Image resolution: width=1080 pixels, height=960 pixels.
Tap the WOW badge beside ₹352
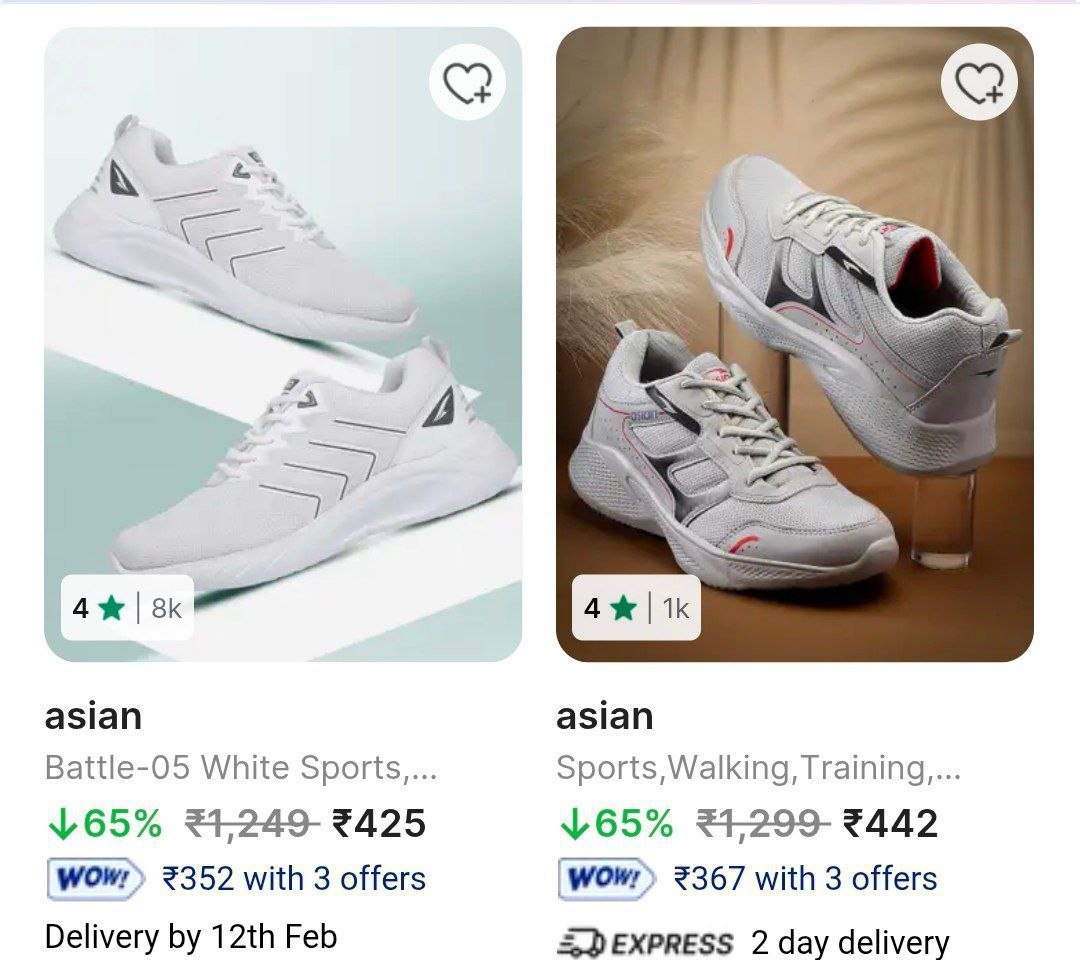[96, 879]
